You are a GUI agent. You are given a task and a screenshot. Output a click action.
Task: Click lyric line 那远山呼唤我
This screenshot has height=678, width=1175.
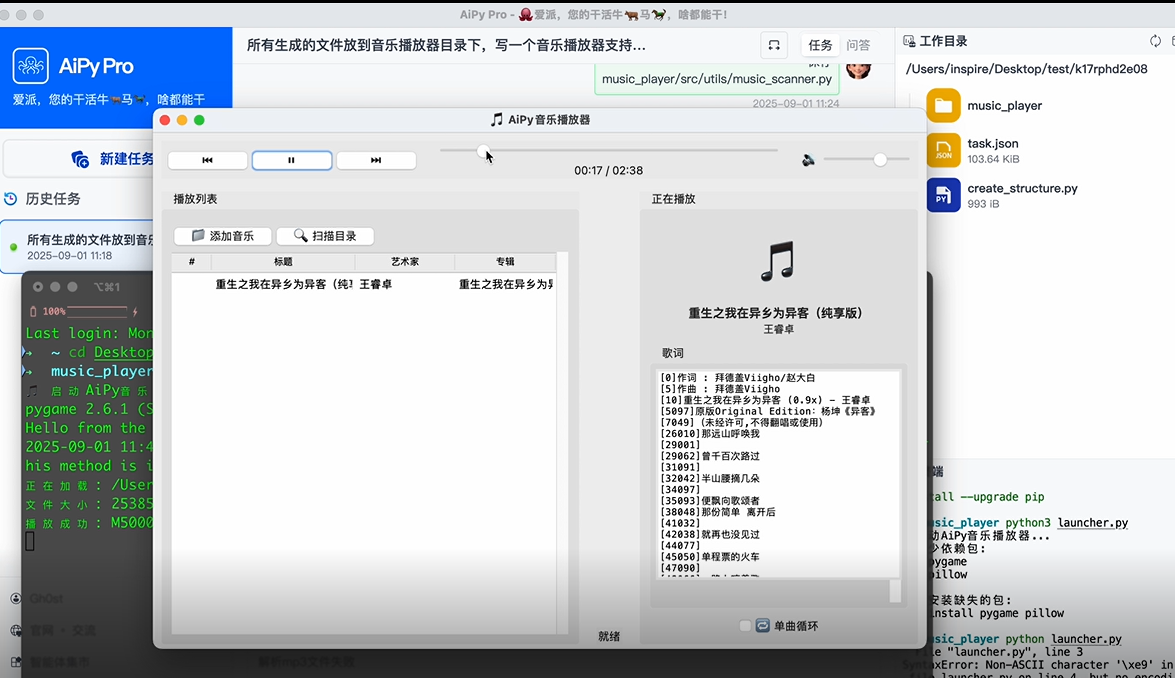pos(730,434)
